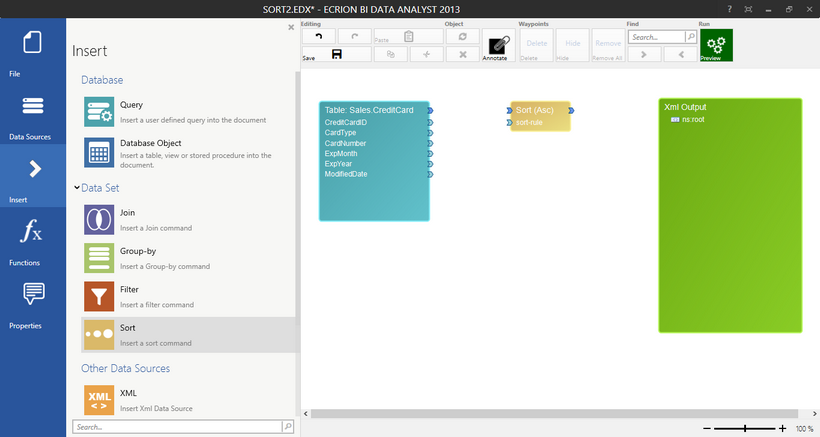Select the CreditCardID field
Image resolution: width=820 pixels, height=437 pixels.
pyautogui.click(x=346, y=122)
